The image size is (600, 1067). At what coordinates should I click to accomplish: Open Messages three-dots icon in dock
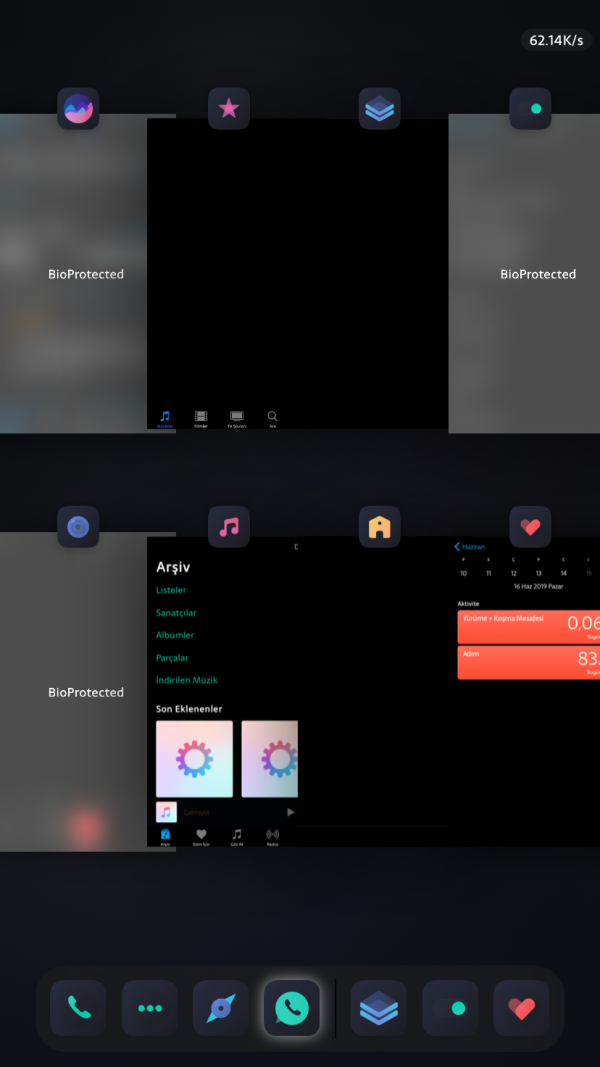click(x=150, y=1008)
